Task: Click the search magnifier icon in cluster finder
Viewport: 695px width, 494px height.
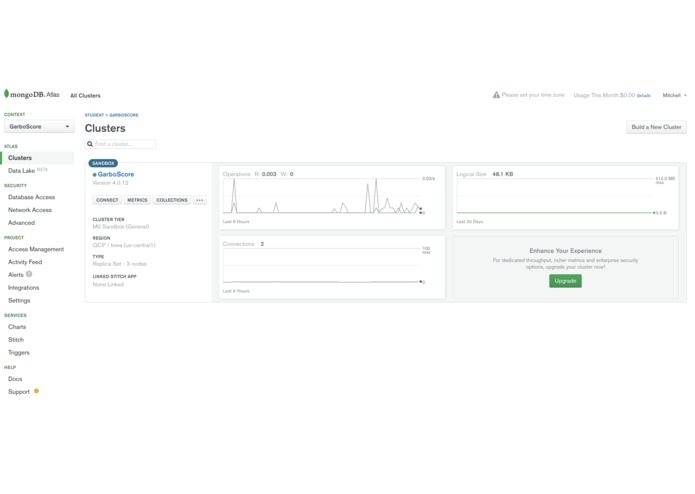Action: [90, 144]
